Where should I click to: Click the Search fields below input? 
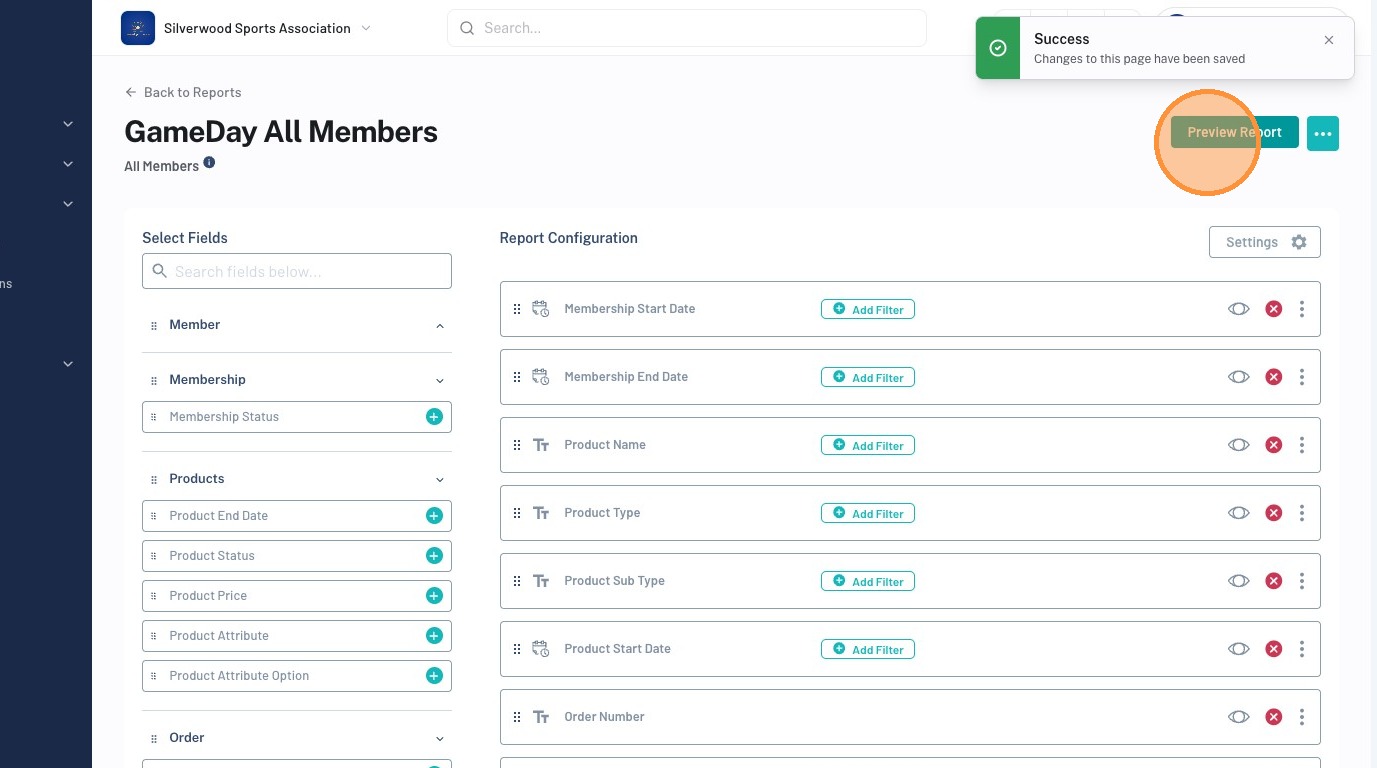pyautogui.click(x=297, y=271)
